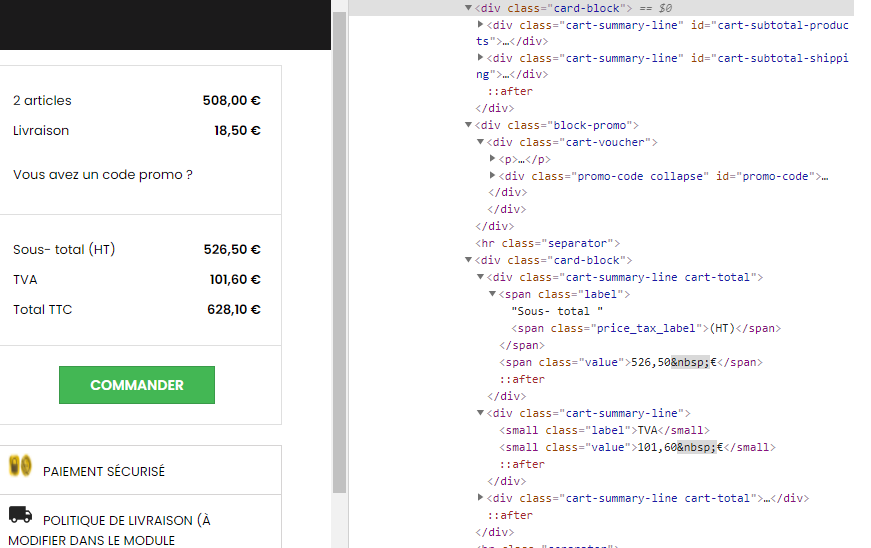The height and width of the screenshot is (548, 871).
Task: Expand the cart-subtotal-products div node
Action: [480, 24]
